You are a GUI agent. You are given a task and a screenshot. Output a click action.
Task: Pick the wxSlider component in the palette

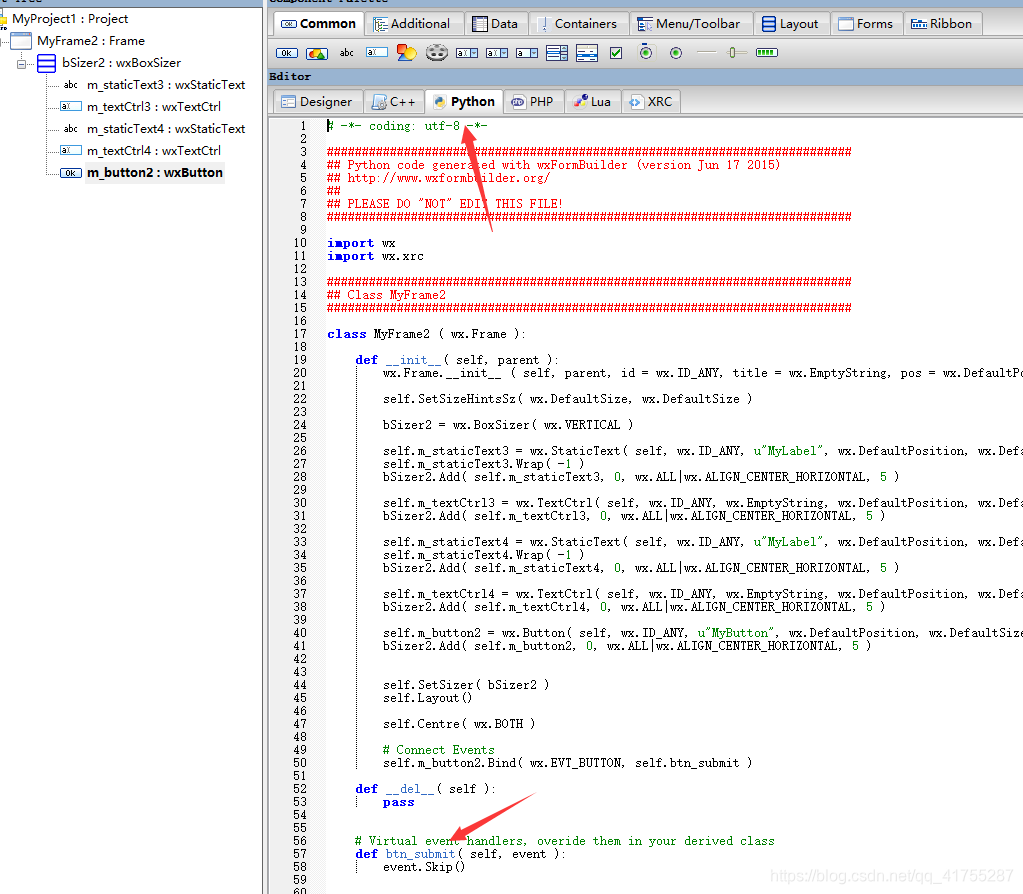736,52
